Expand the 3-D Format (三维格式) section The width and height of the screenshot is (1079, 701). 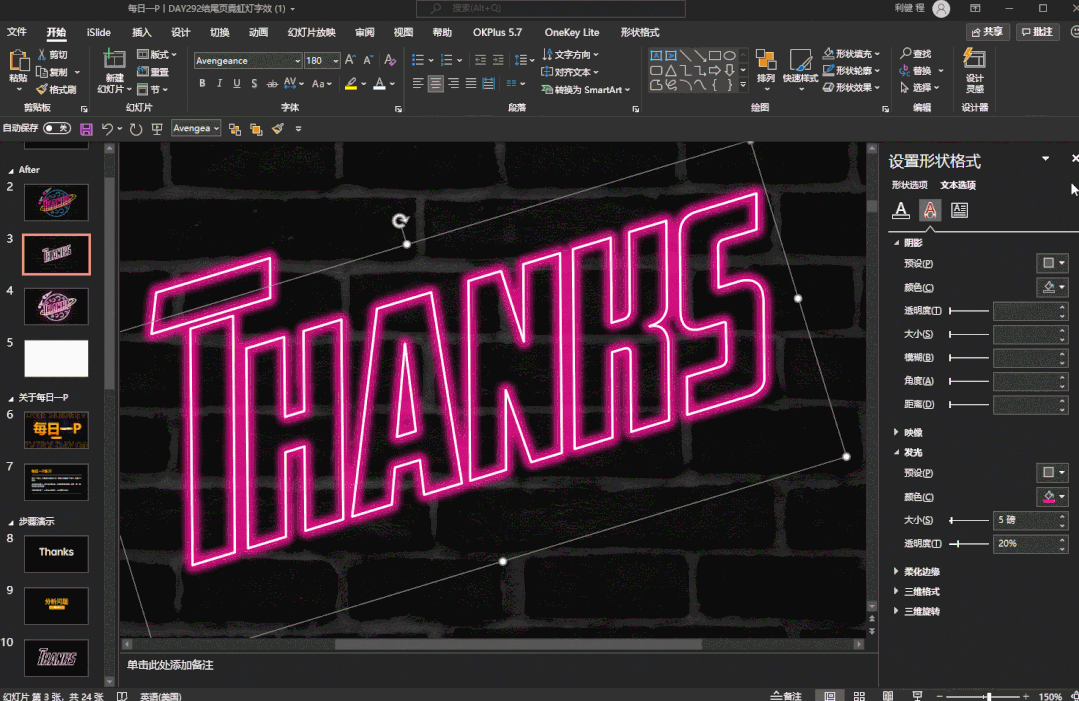(896, 591)
